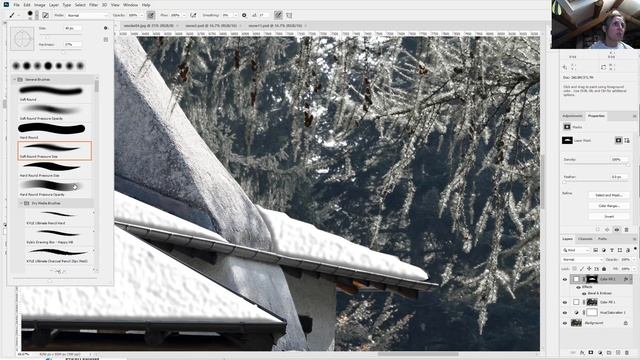640x360 pixels.
Task: Switch to the Channels tab
Action: click(x=585, y=239)
